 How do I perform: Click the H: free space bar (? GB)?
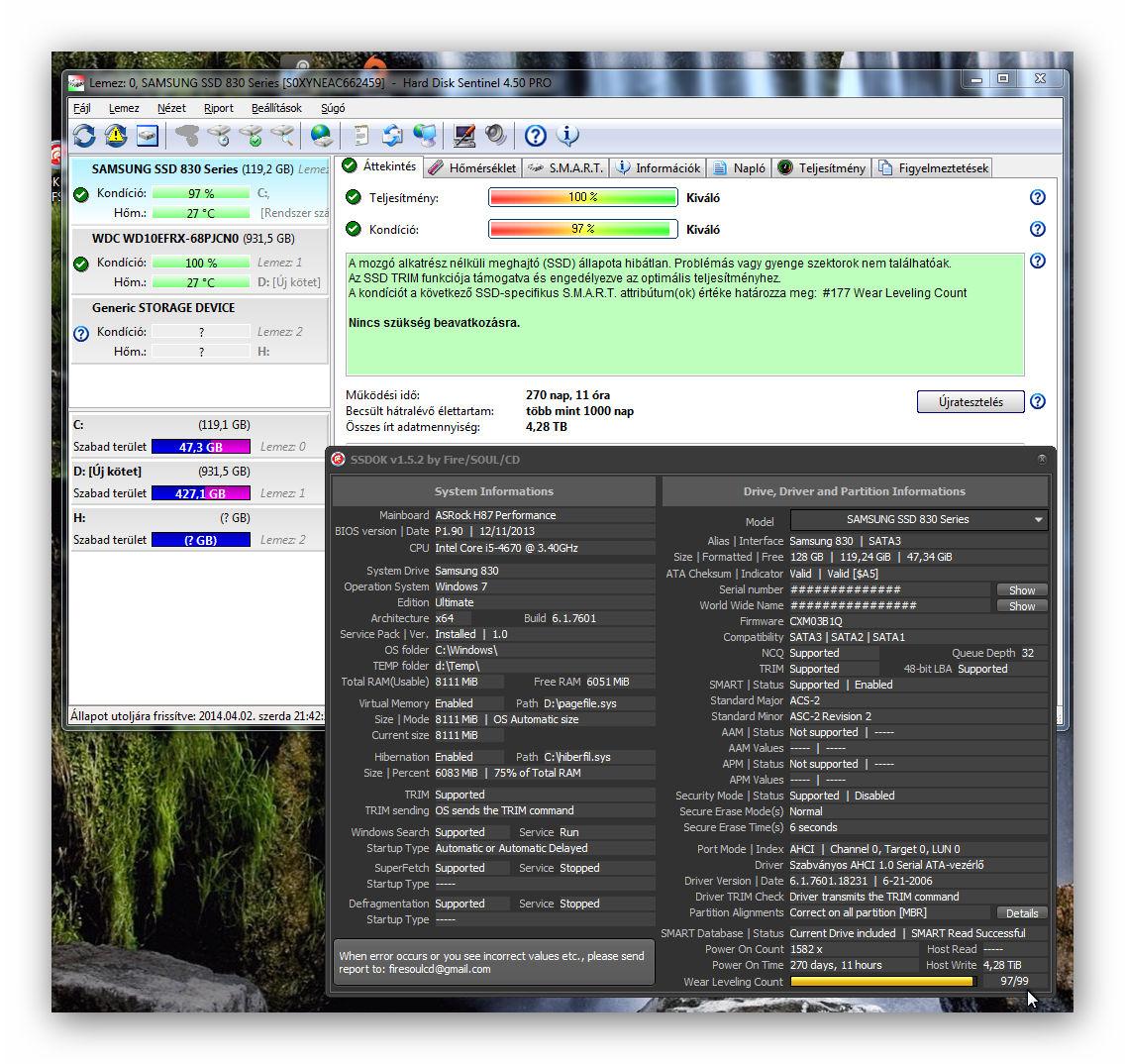tap(201, 540)
